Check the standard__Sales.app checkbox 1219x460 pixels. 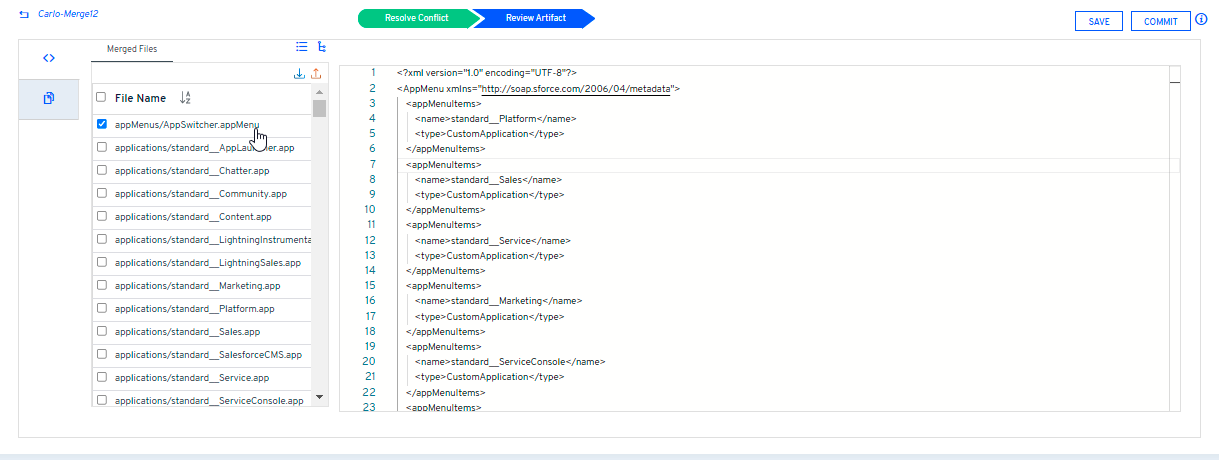point(101,332)
